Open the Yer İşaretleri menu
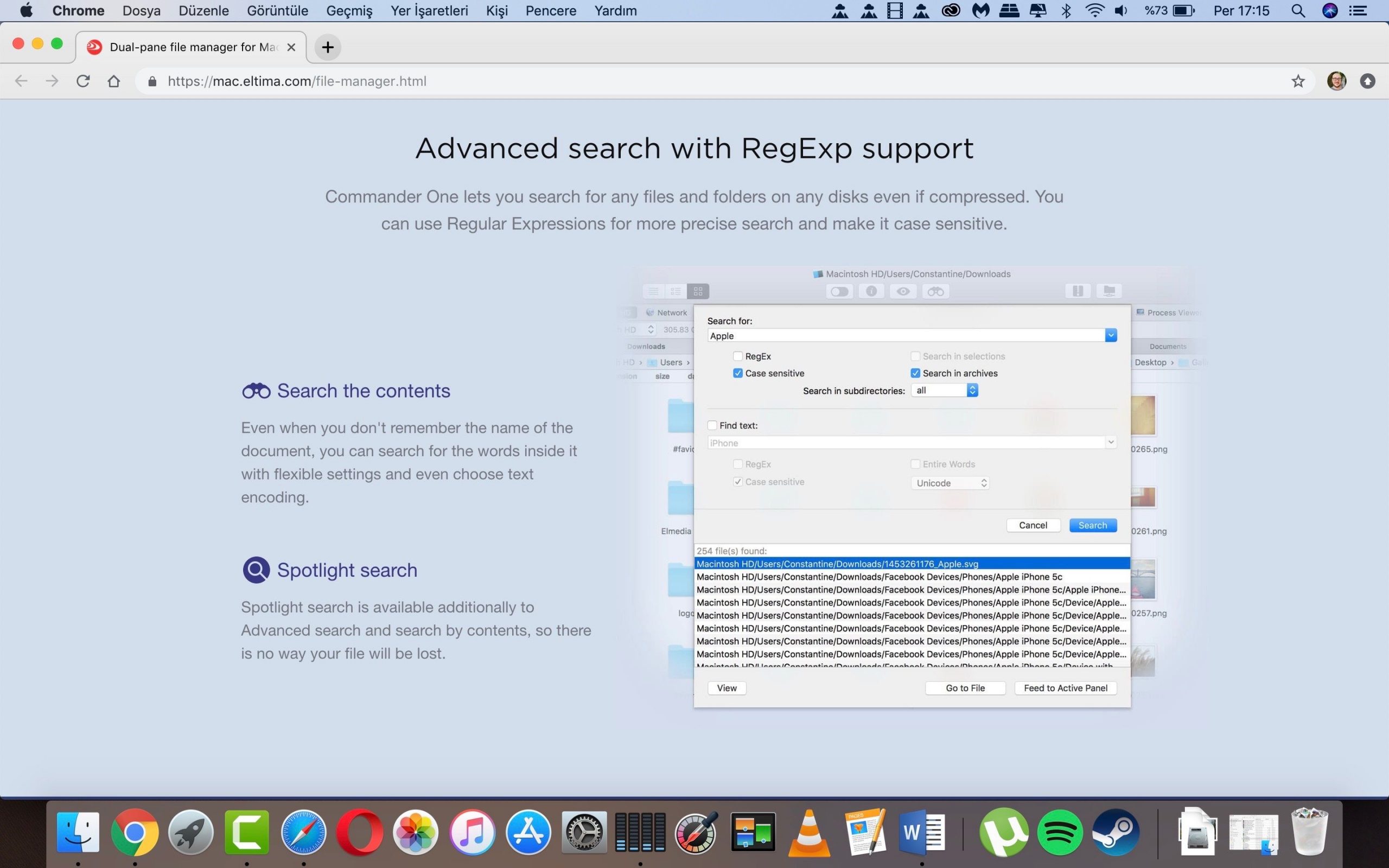Viewport: 1389px width, 868px height. click(x=429, y=11)
